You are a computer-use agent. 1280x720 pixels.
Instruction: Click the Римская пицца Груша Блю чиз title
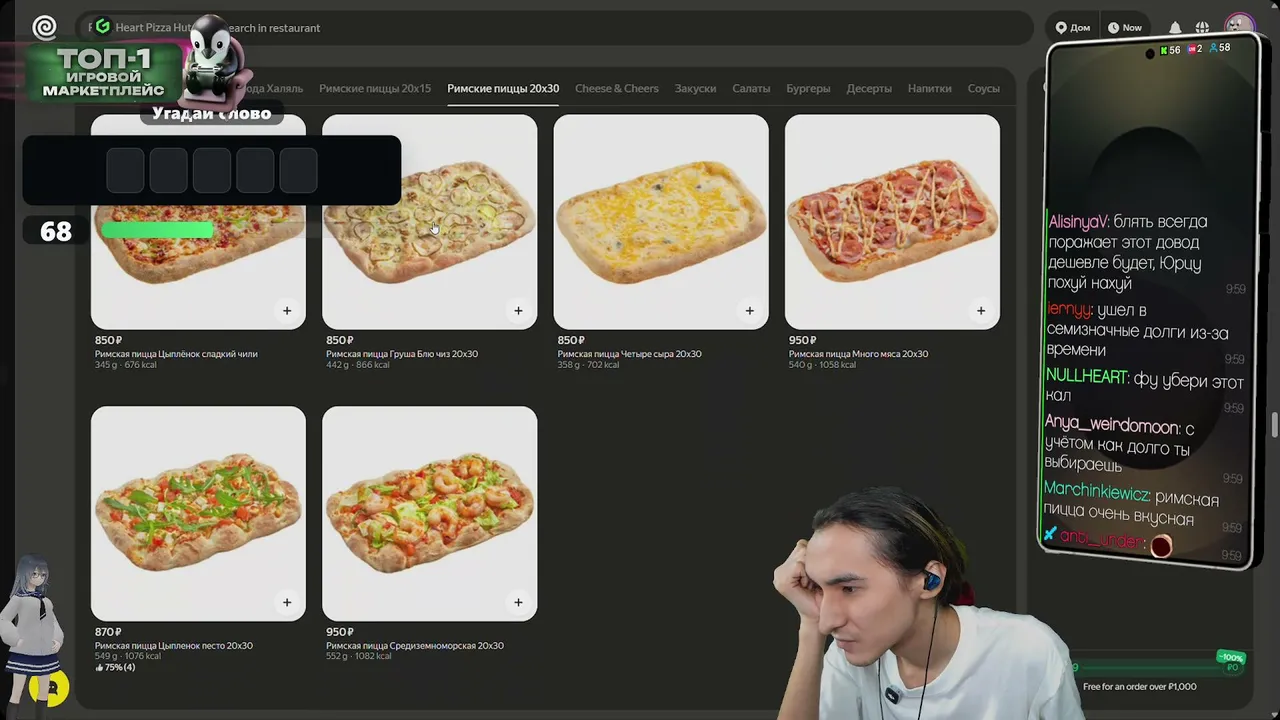[x=402, y=354]
